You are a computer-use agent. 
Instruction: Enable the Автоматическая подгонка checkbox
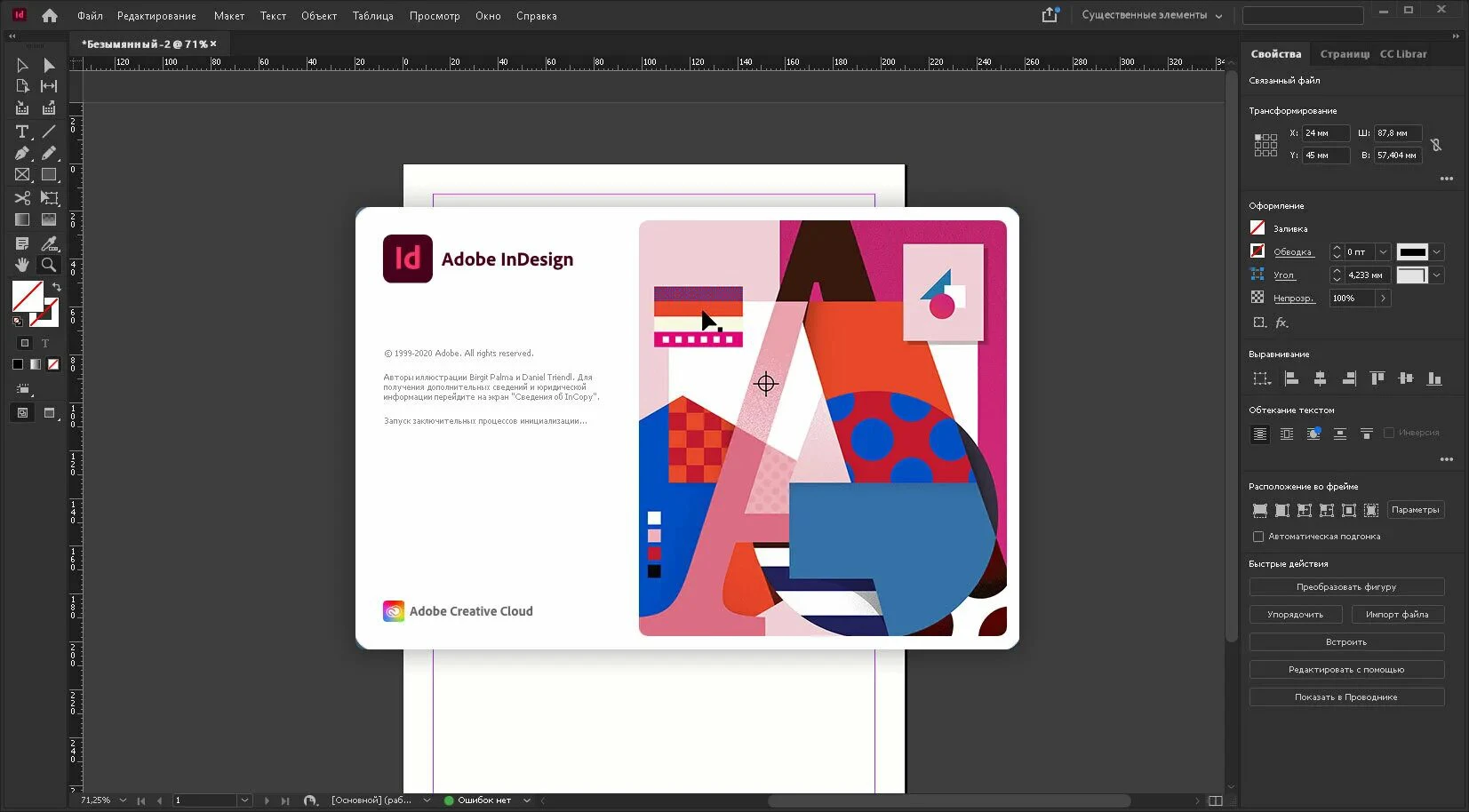tap(1257, 537)
